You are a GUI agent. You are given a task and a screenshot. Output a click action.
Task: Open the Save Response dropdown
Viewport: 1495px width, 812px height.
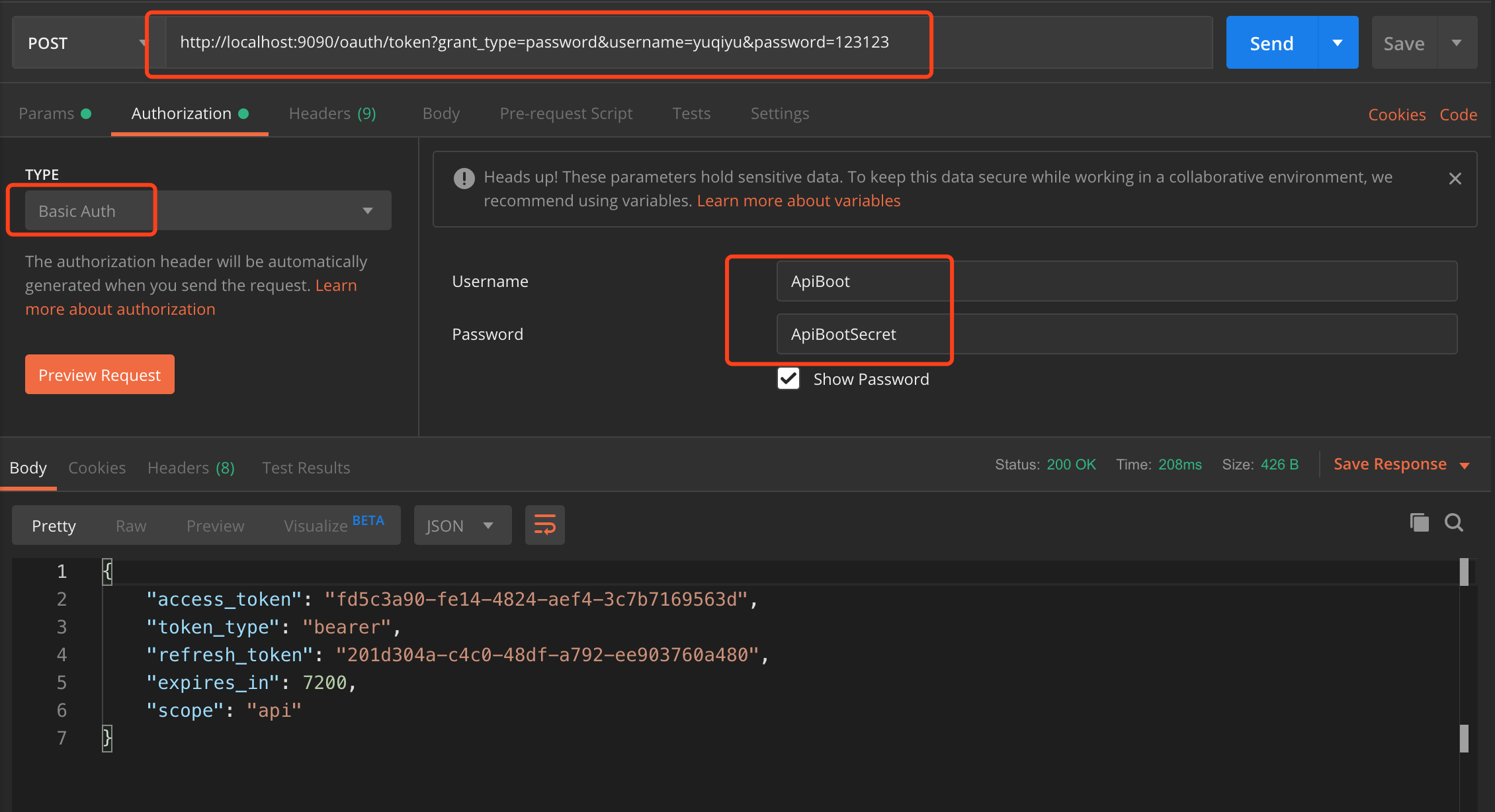[1401, 464]
